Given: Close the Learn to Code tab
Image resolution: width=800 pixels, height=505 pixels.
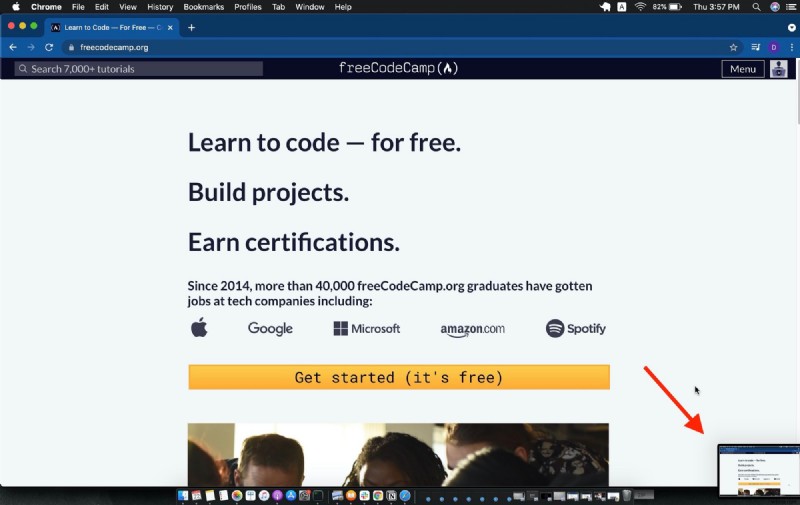Looking at the screenshot, I should (x=170, y=28).
